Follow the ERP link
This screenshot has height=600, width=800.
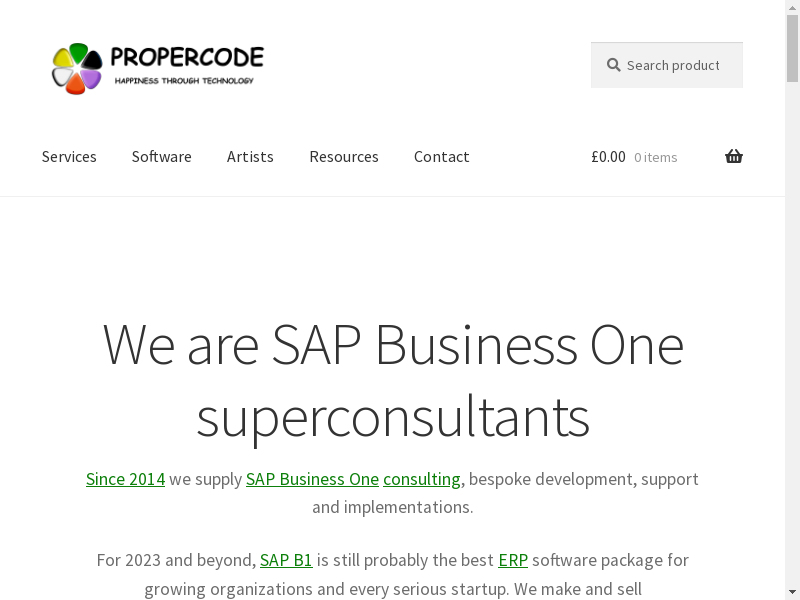point(513,560)
